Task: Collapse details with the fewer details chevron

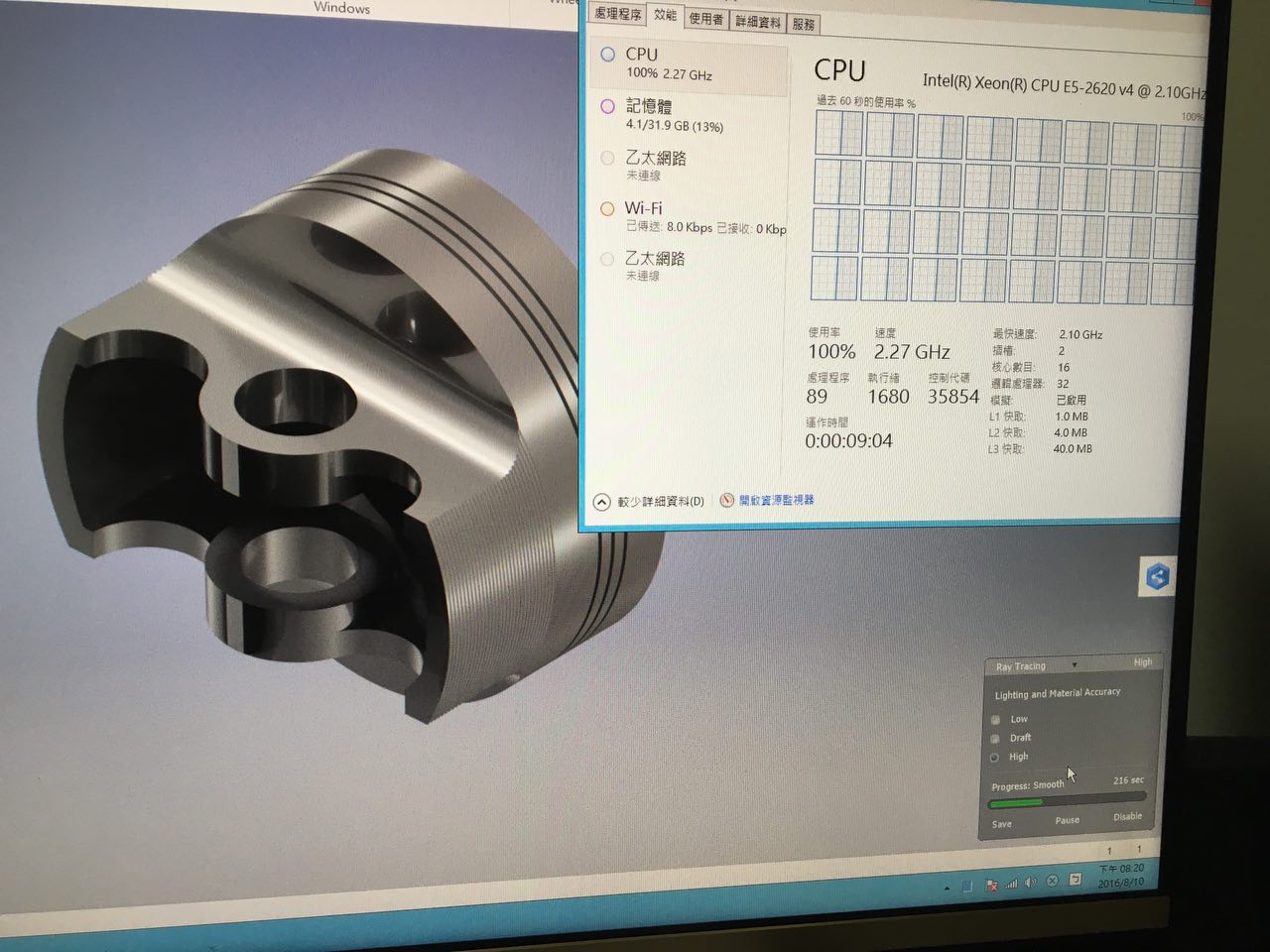Action: tap(601, 502)
